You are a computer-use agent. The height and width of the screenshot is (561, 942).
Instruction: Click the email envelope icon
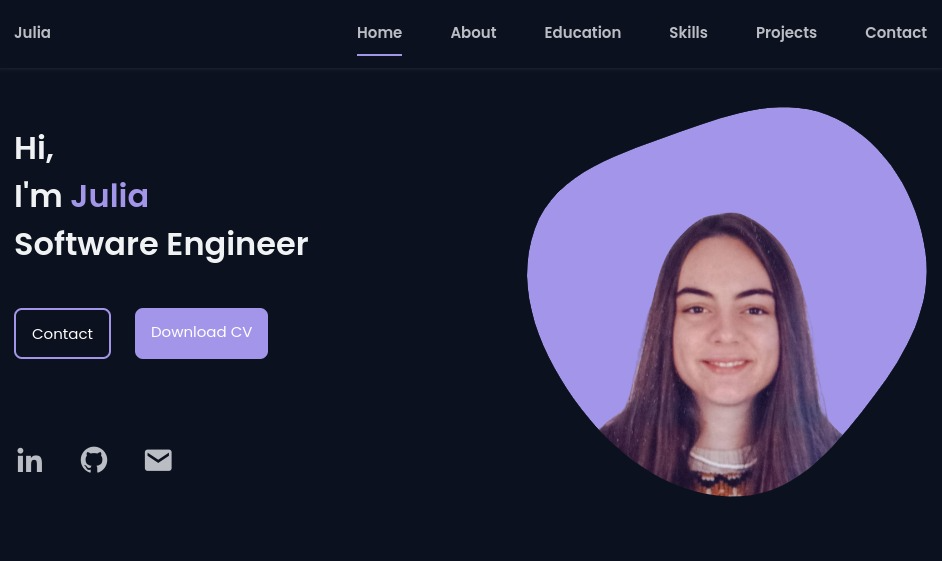tap(158, 460)
